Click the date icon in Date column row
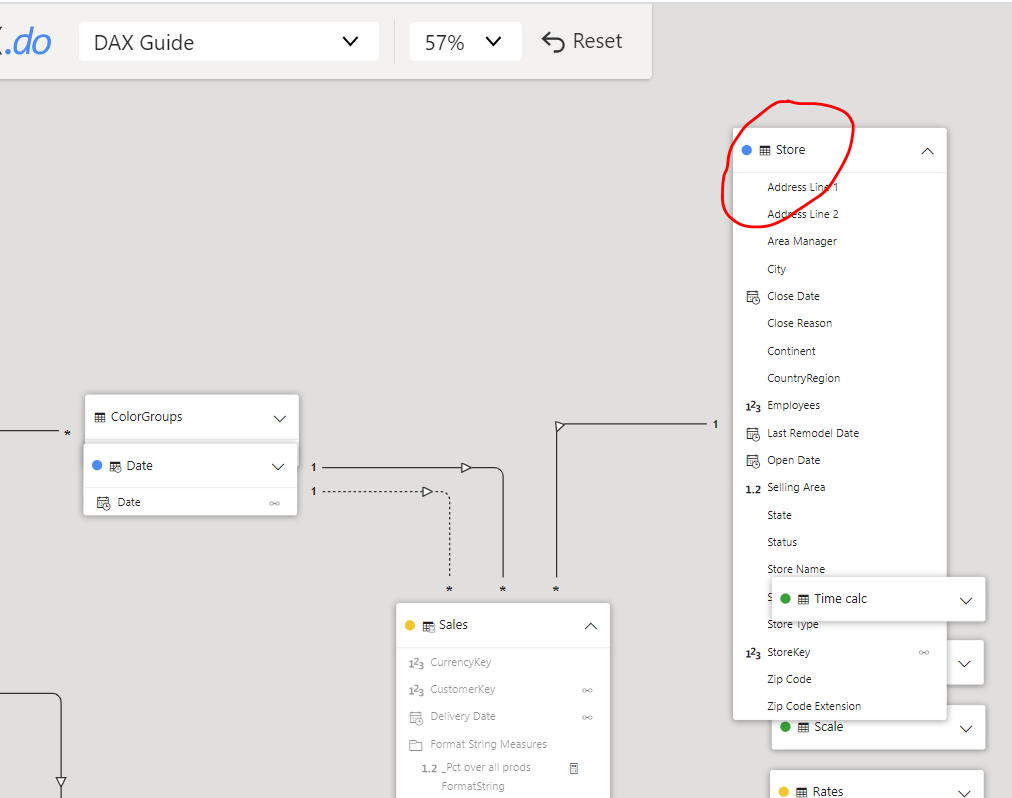Image resolution: width=1012 pixels, height=798 pixels. [x=103, y=503]
